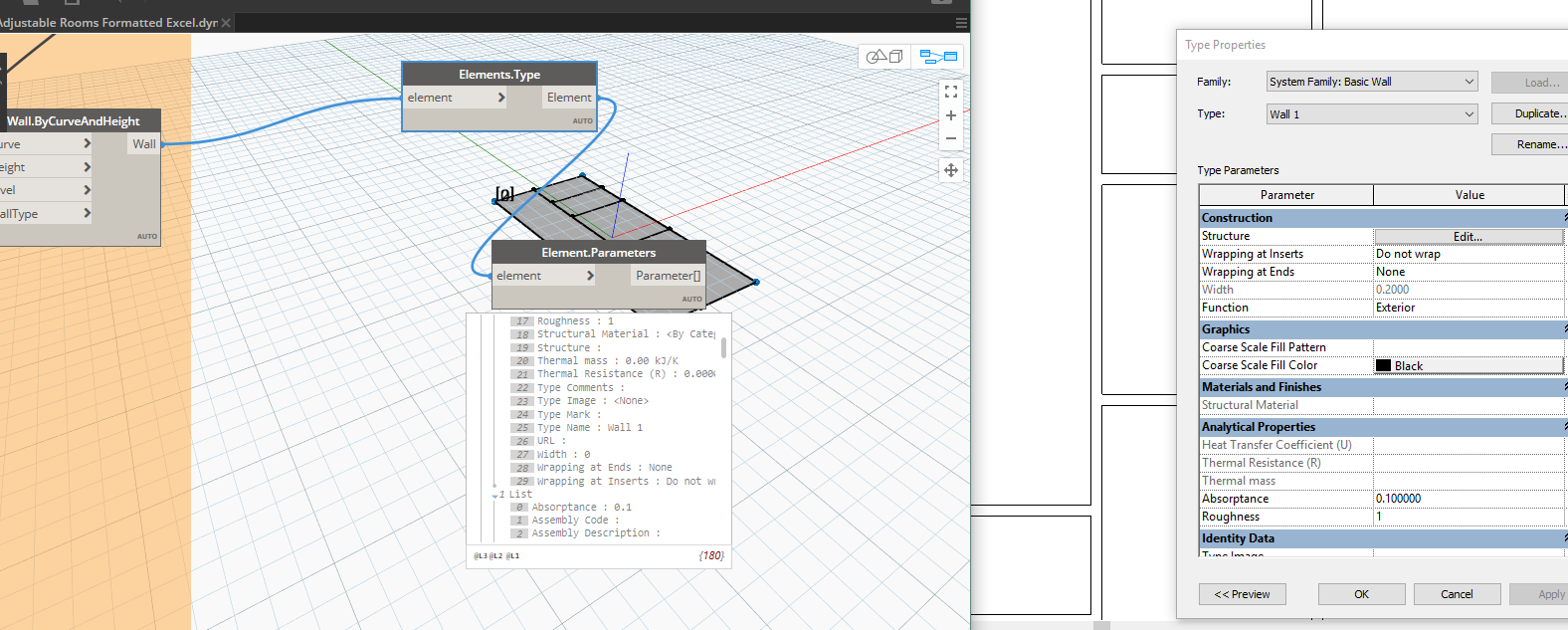The width and height of the screenshot is (1568, 630).
Task: Switch to 3D geometry background preview
Action: tap(883, 57)
